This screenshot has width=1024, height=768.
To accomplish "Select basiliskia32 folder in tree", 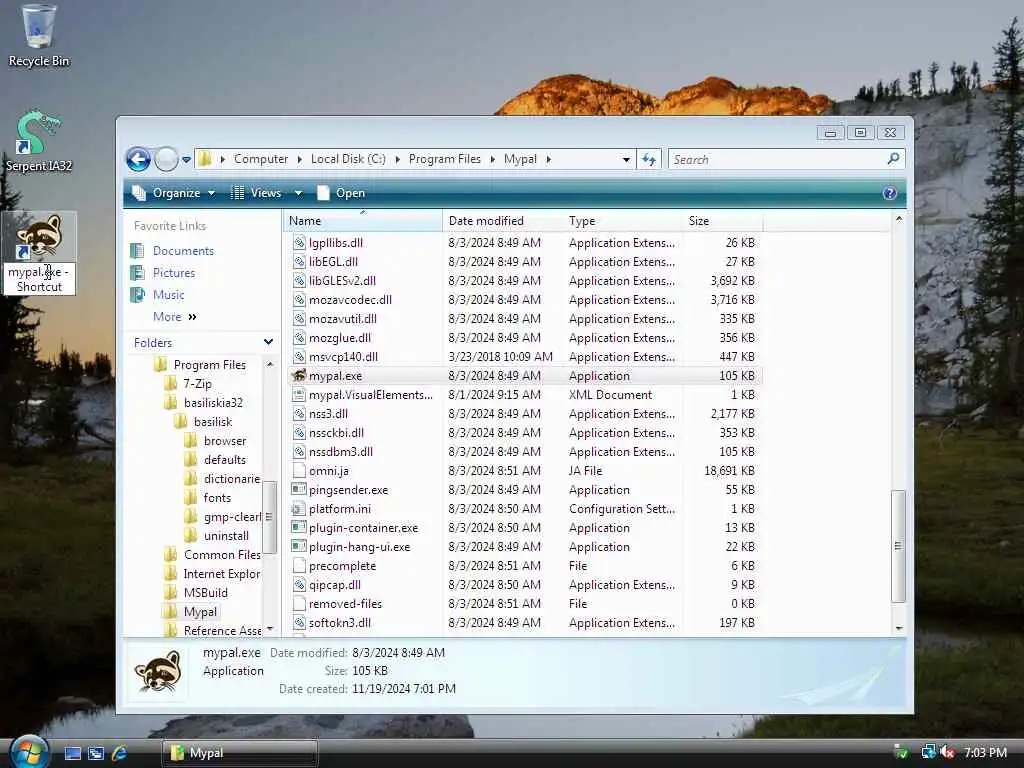I will 213,403.
